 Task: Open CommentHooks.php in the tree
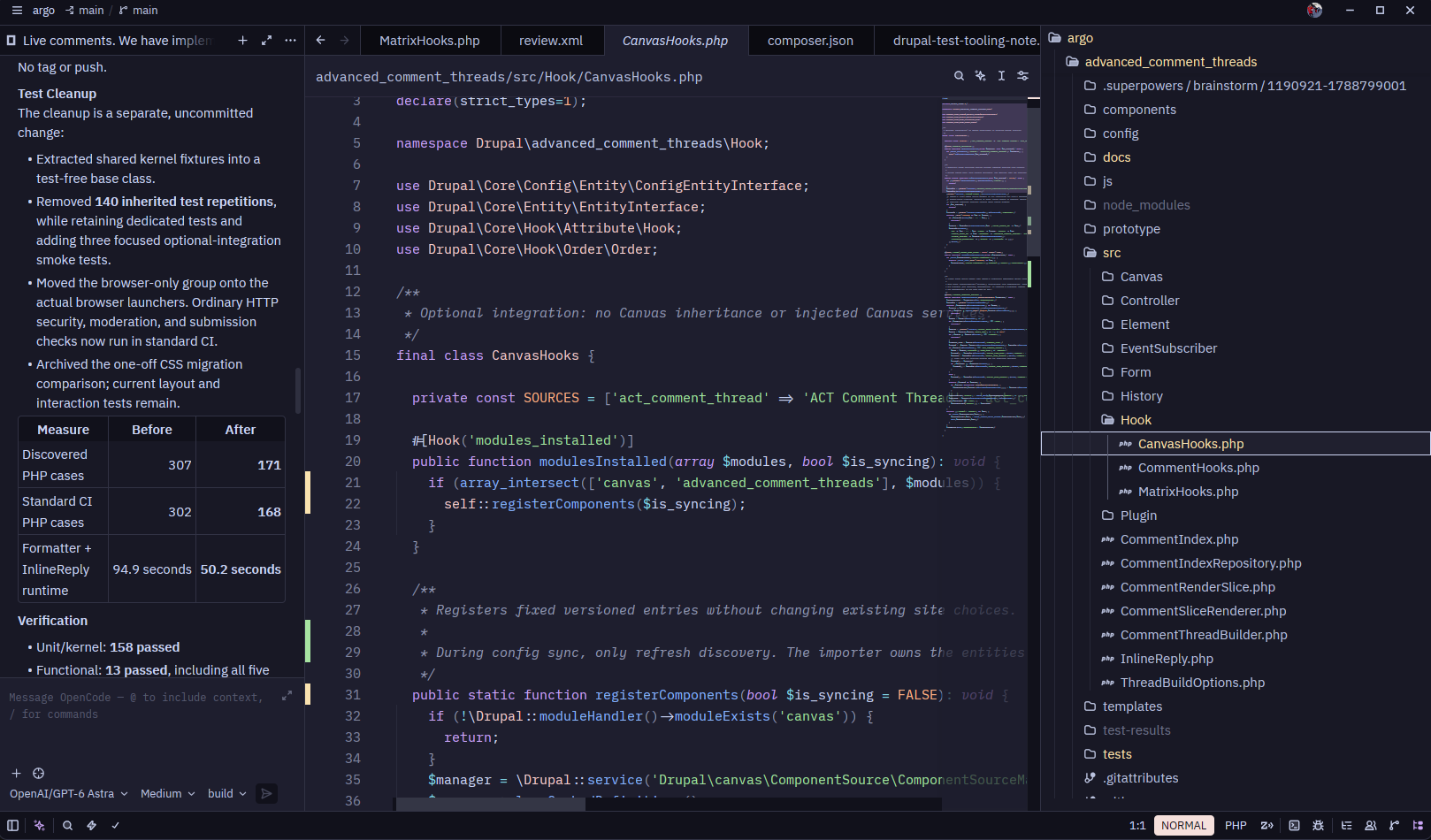pos(1198,468)
